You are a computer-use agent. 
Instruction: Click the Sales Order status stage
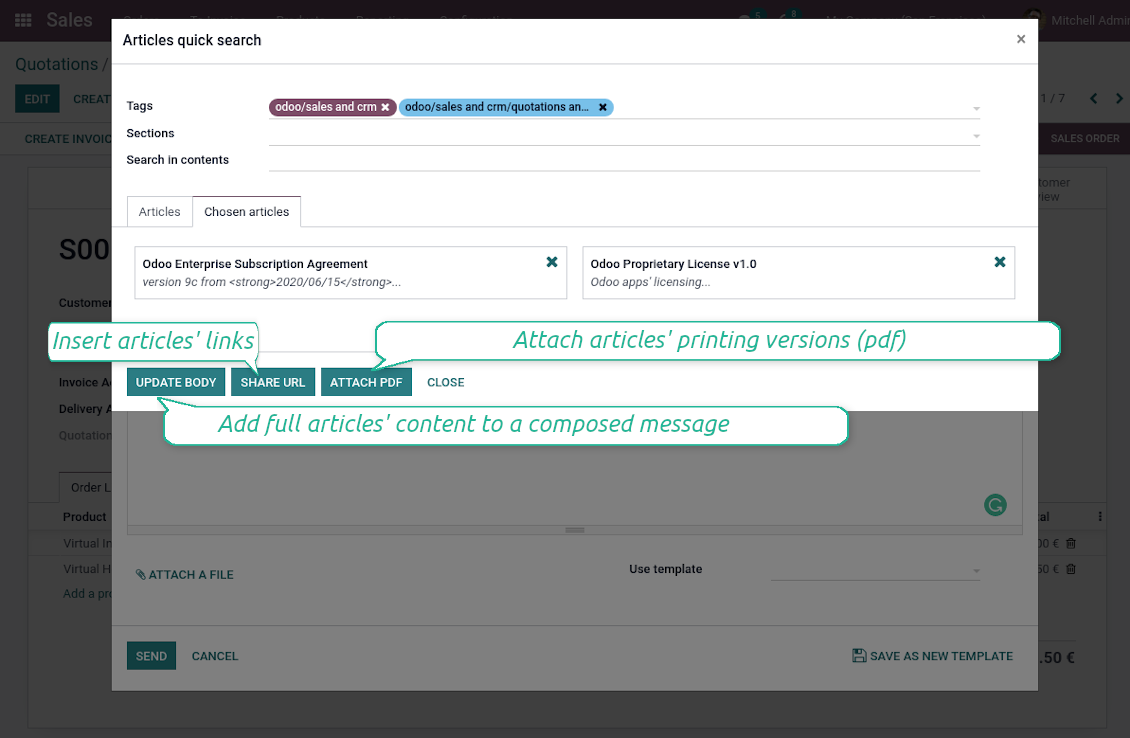point(1084,138)
